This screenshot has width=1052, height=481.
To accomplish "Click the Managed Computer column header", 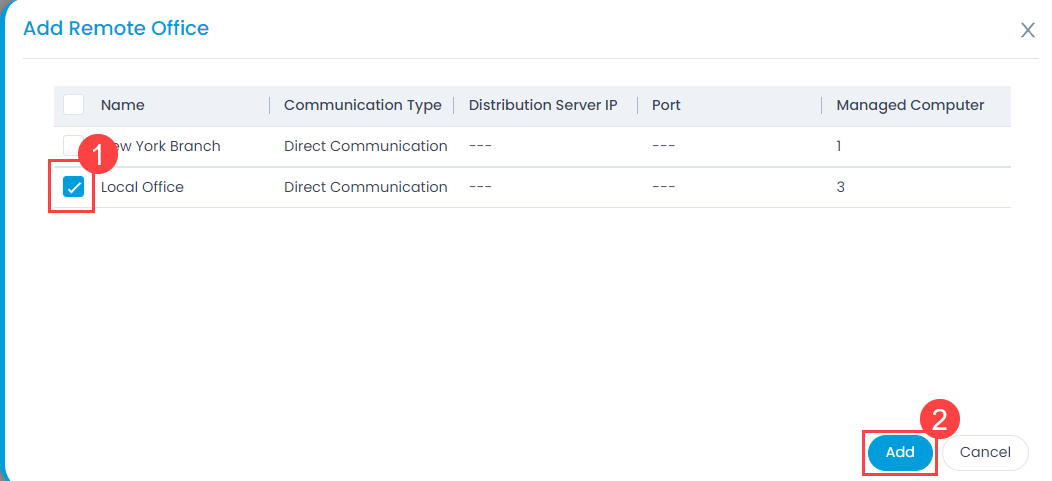I will (x=910, y=105).
